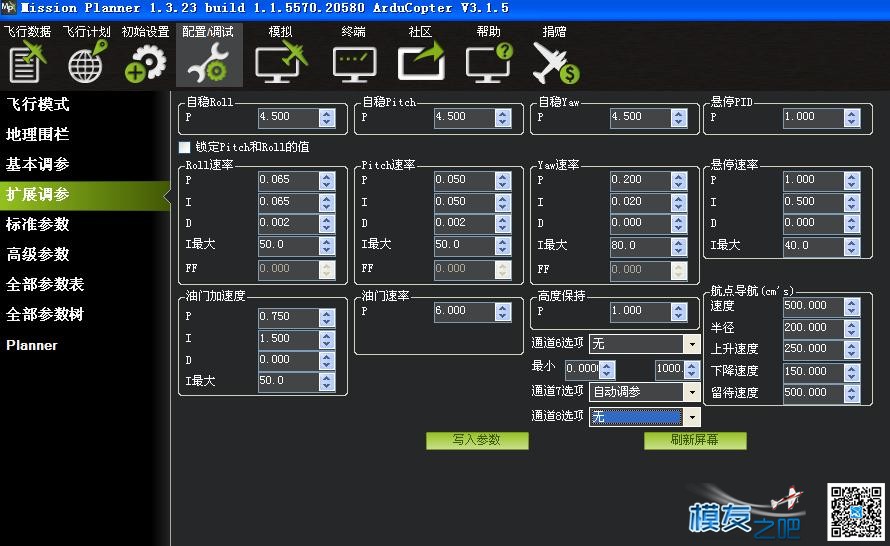890x546 pixels.
Task: Adjust the 油门加速度 I stepper arrows
Action: (326, 339)
